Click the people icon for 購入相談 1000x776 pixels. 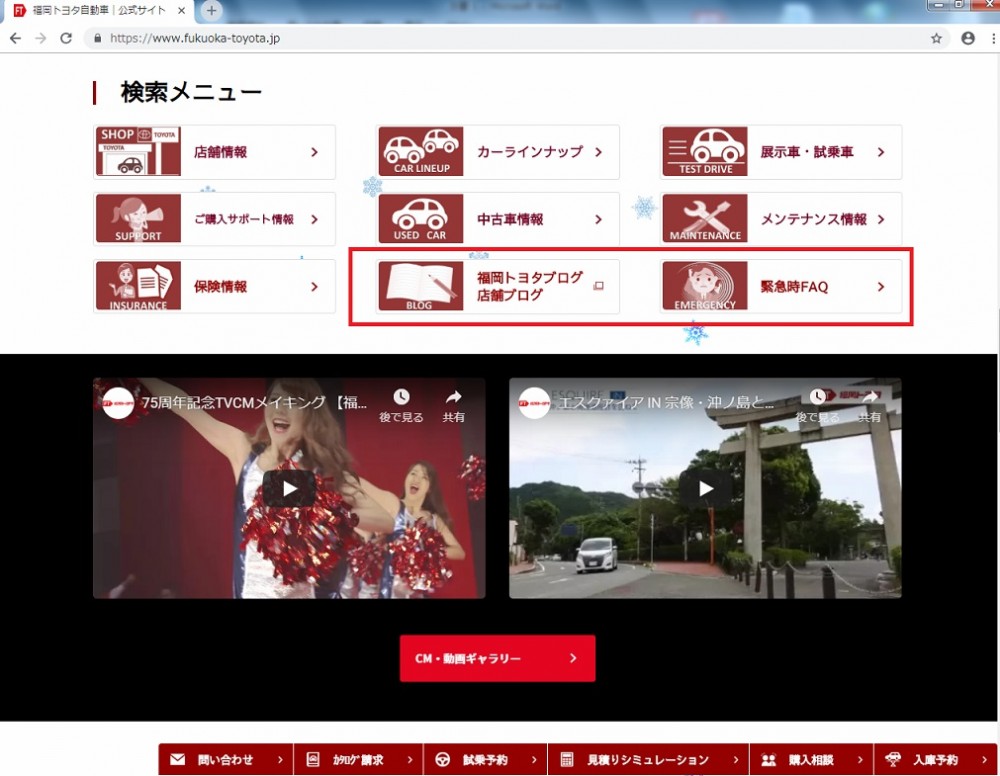[768, 759]
